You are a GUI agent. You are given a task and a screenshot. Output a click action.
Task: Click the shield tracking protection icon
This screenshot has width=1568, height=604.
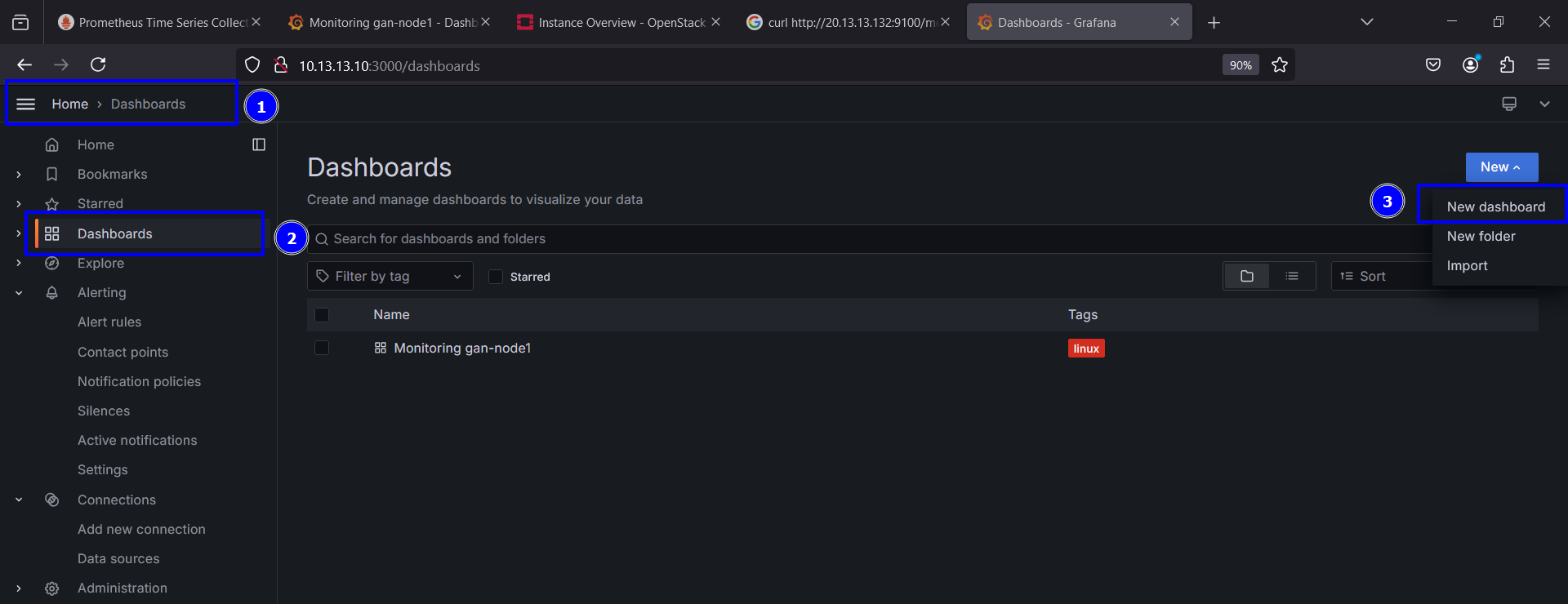pos(252,65)
